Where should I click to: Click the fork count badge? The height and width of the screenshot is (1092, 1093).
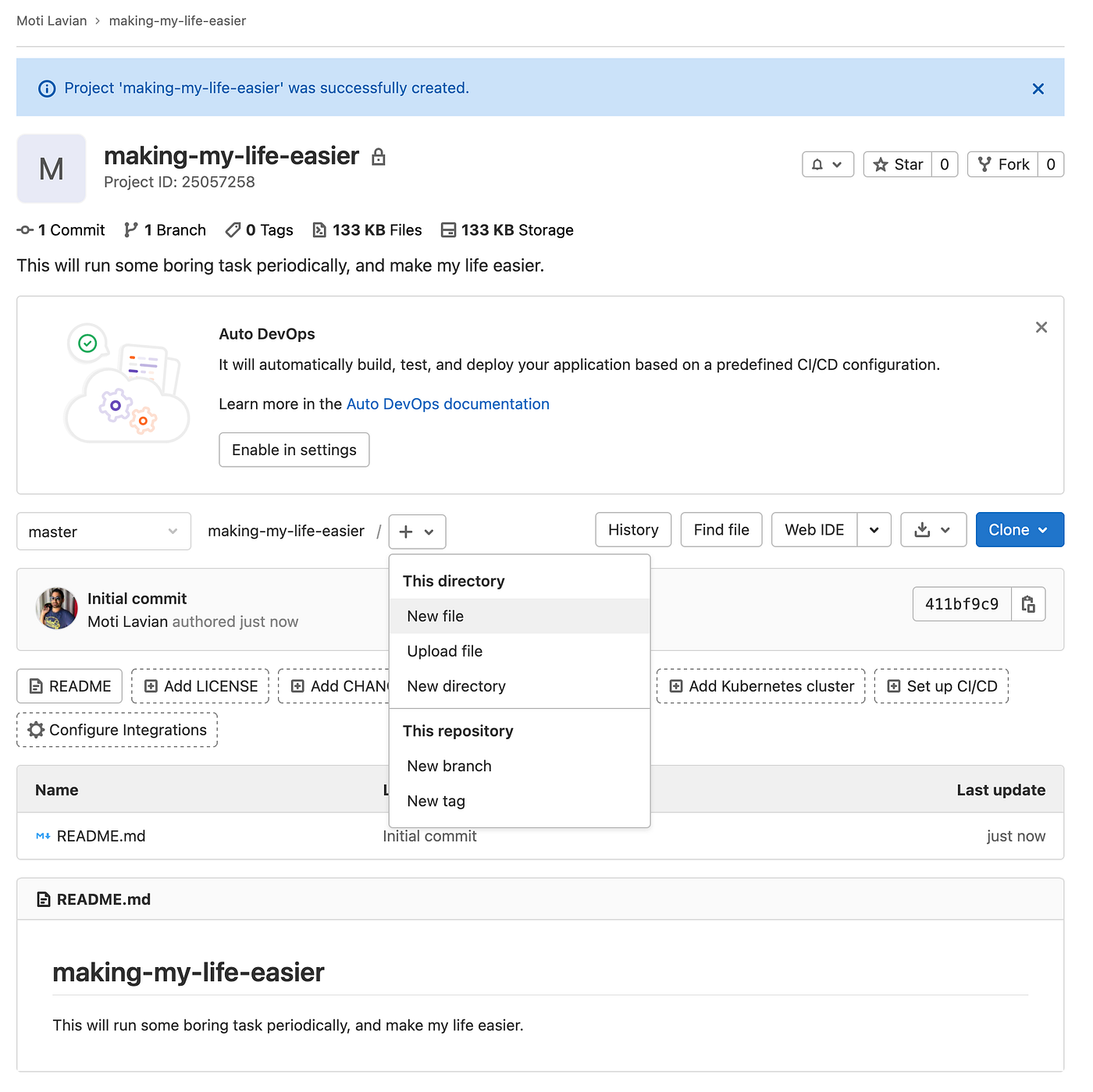click(1051, 165)
